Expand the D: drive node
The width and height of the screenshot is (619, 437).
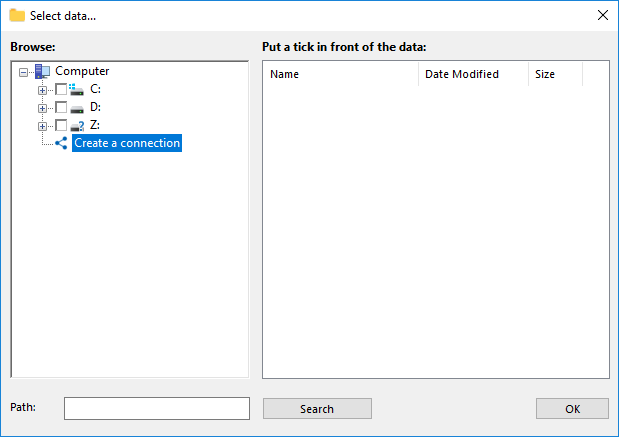pyautogui.click(x=42, y=108)
